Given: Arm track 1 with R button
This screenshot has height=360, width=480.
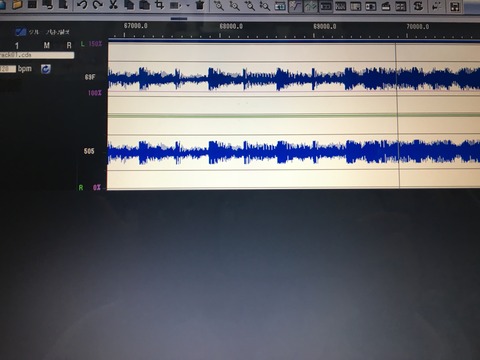Looking at the screenshot, I should coord(69,45).
